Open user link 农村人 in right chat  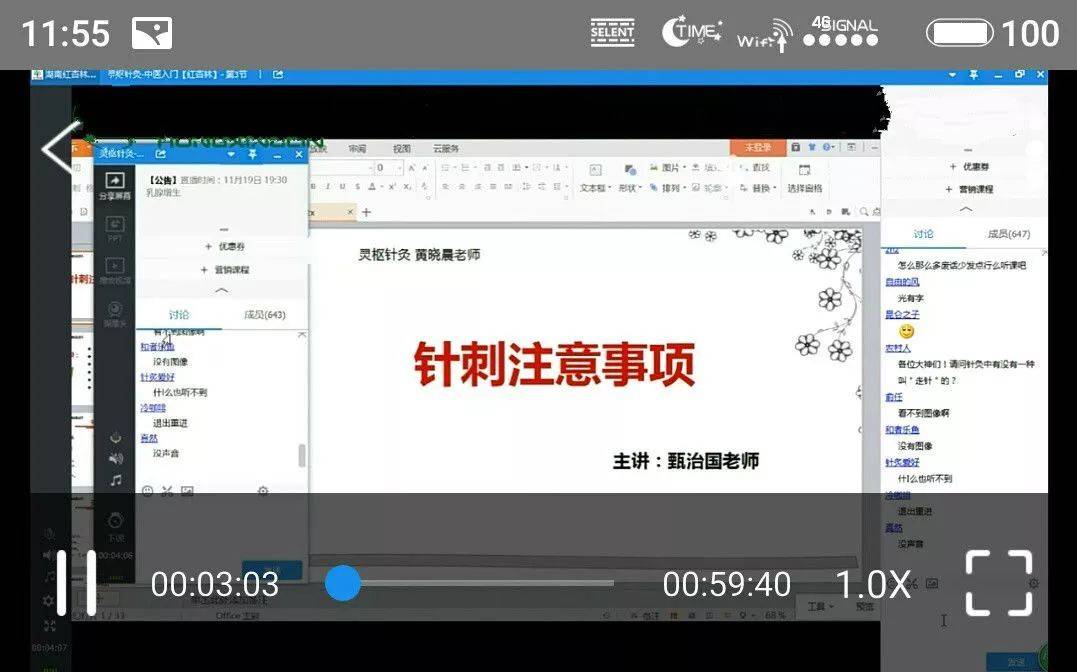point(898,348)
